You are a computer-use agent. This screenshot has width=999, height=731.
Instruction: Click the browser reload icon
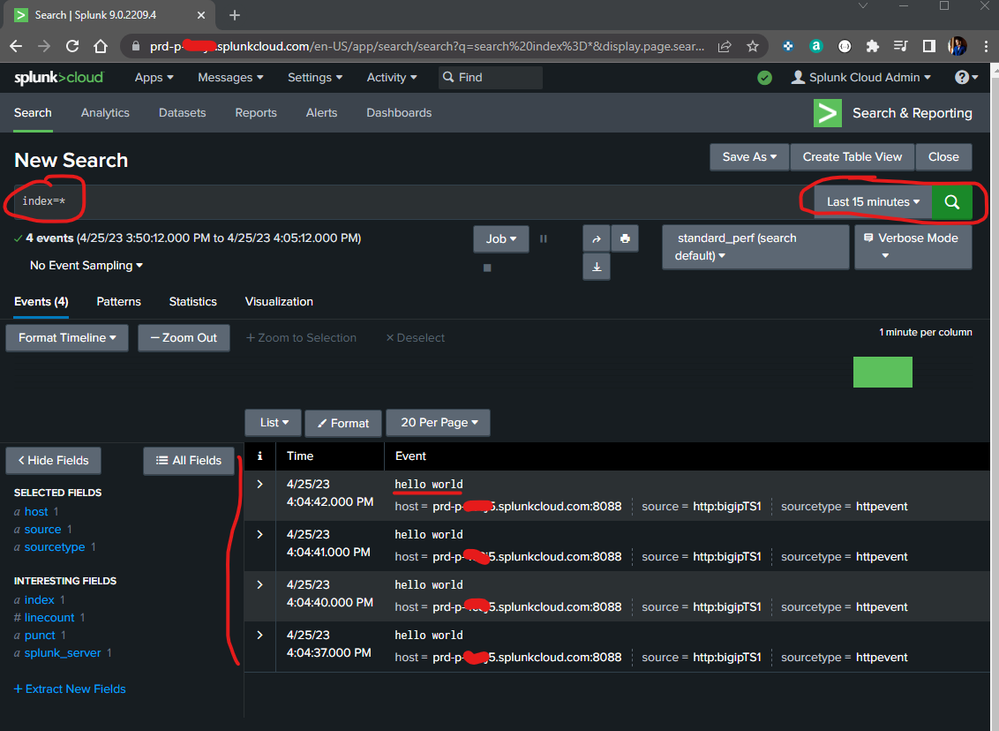[72, 46]
